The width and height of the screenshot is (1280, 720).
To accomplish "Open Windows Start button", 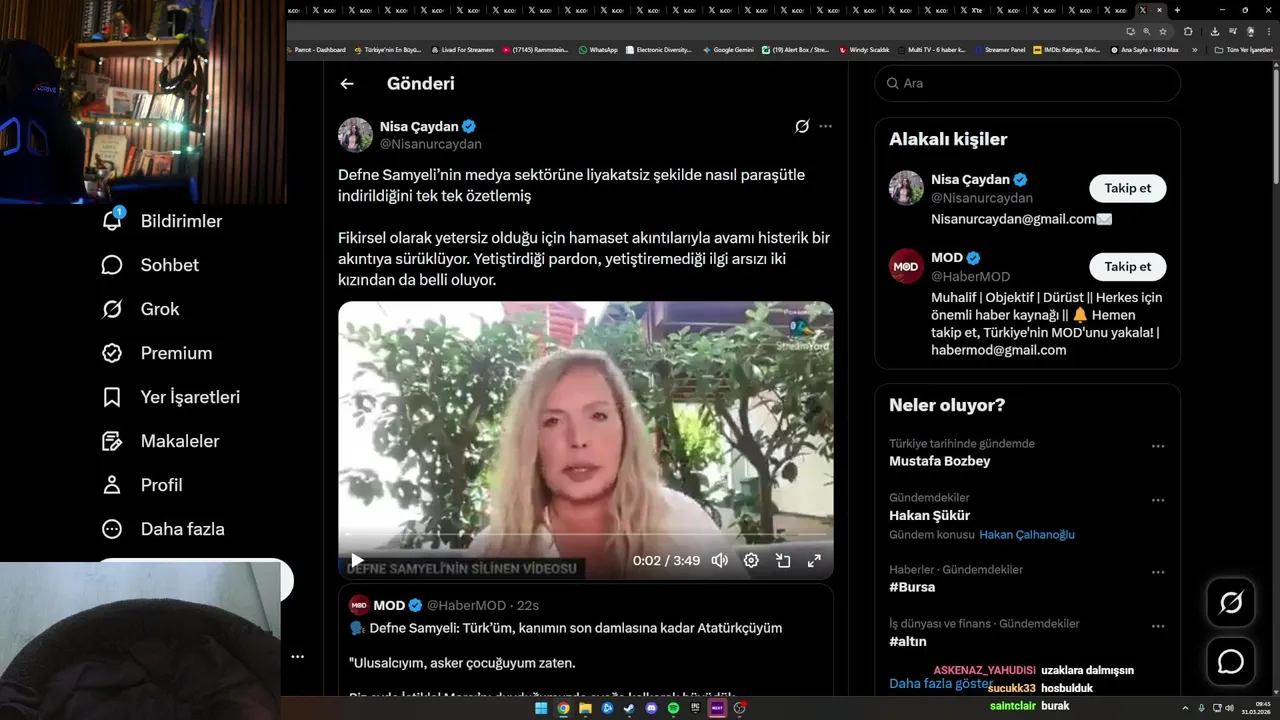I will point(541,708).
